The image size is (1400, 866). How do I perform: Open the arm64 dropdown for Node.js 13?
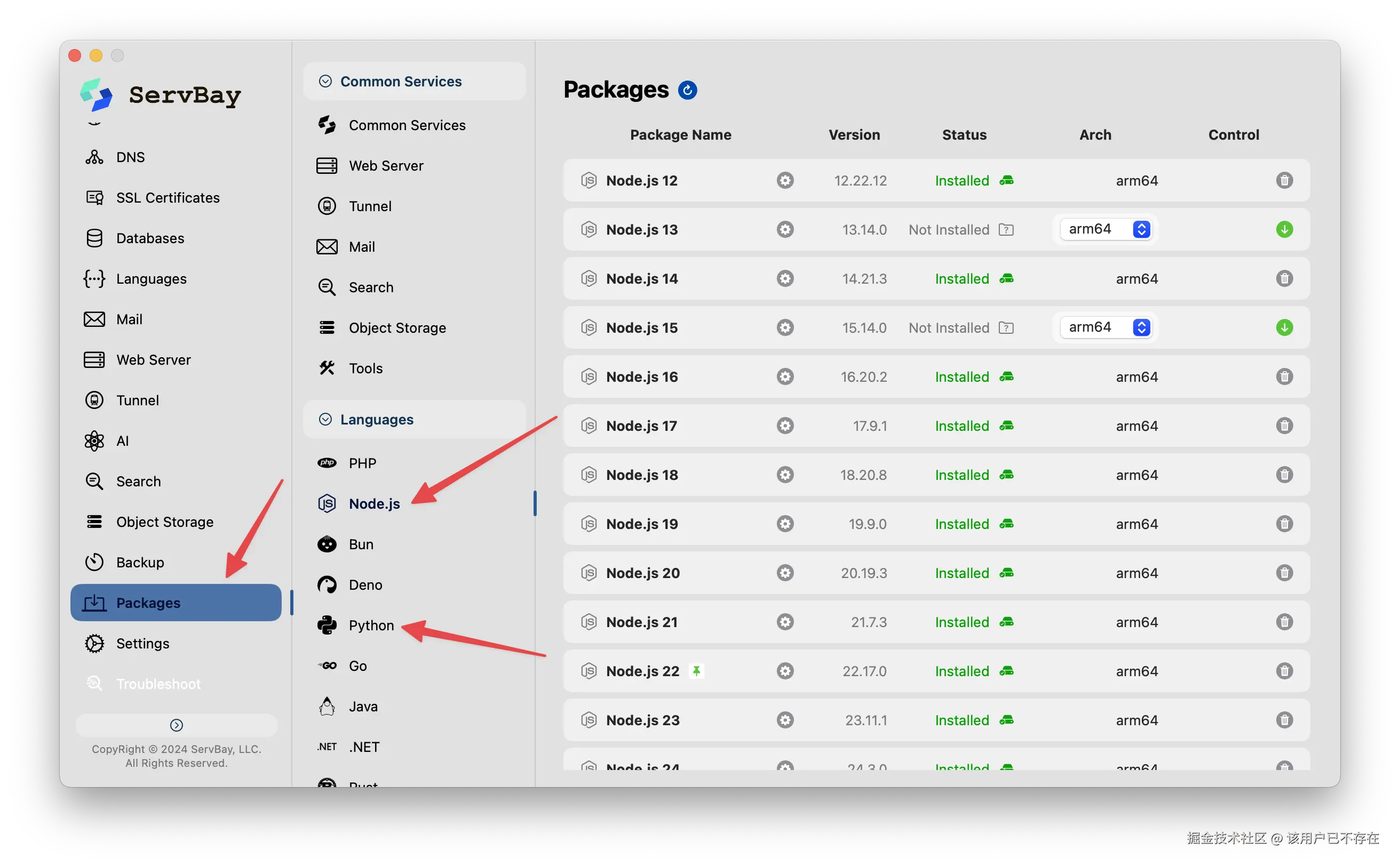1105,229
